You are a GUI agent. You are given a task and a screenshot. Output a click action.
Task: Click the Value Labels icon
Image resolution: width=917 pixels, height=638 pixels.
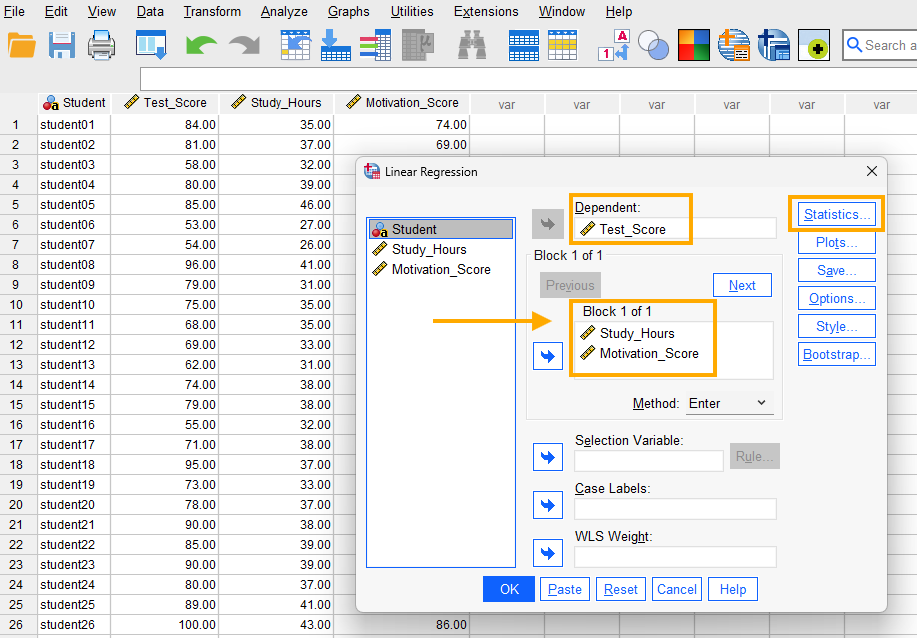pyautogui.click(x=612, y=45)
